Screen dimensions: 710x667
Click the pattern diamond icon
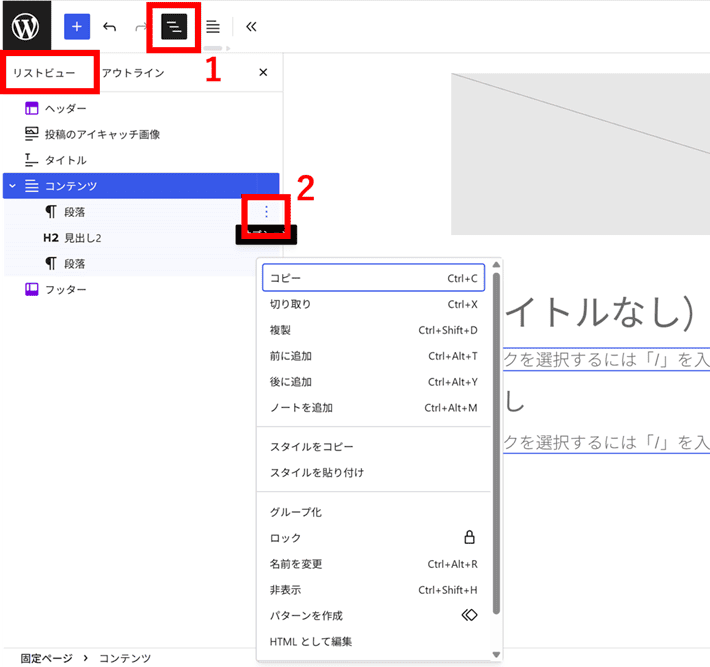pyautogui.click(x=470, y=615)
